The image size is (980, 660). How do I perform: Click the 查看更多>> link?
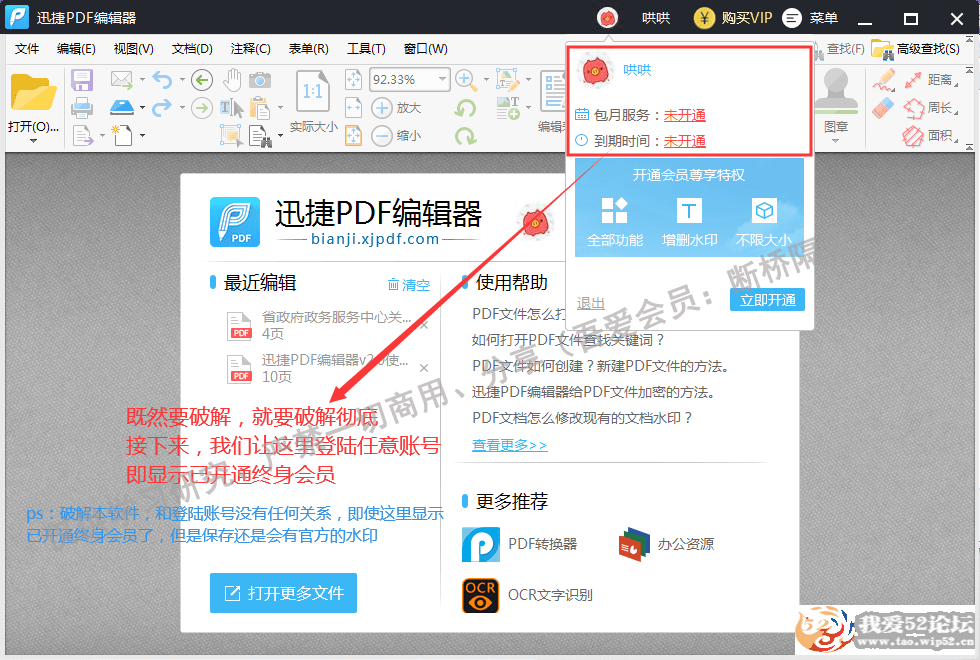(509, 445)
